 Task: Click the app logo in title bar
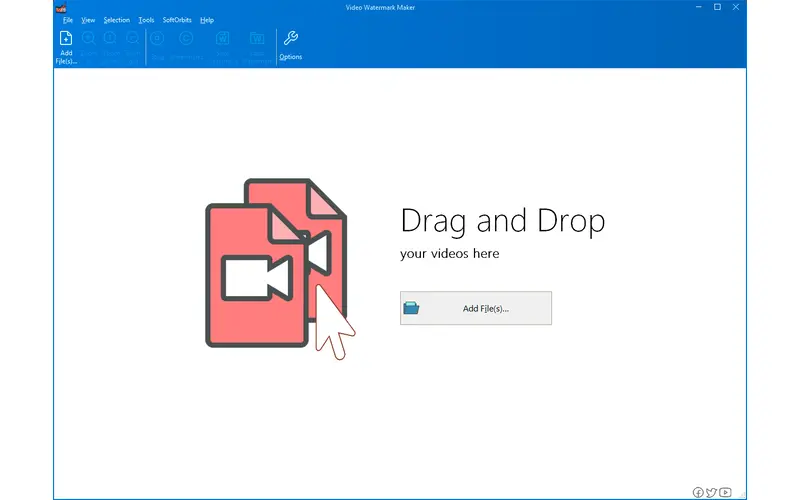61,8
